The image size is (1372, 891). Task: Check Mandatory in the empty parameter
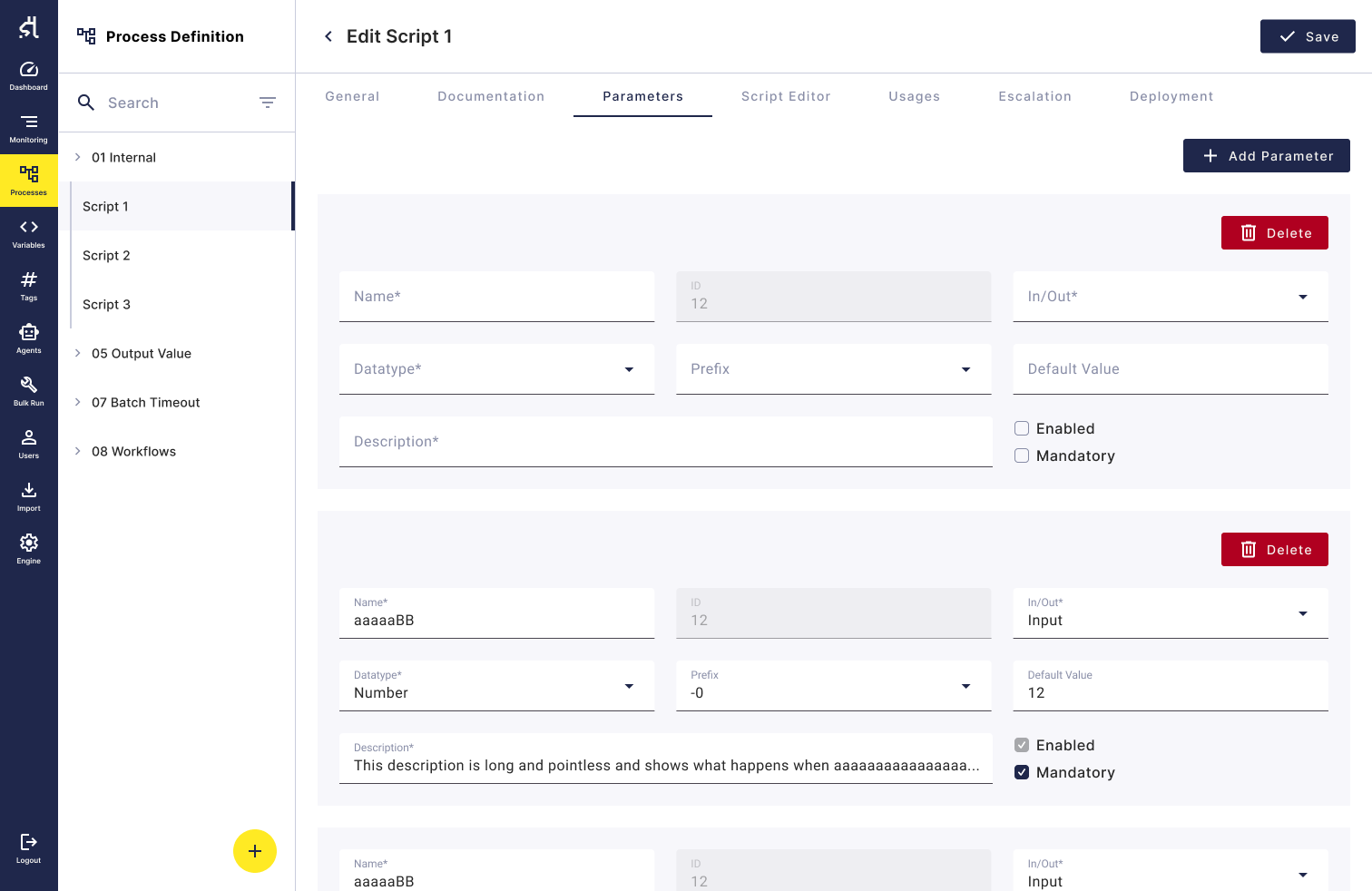pyautogui.click(x=1022, y=455)
